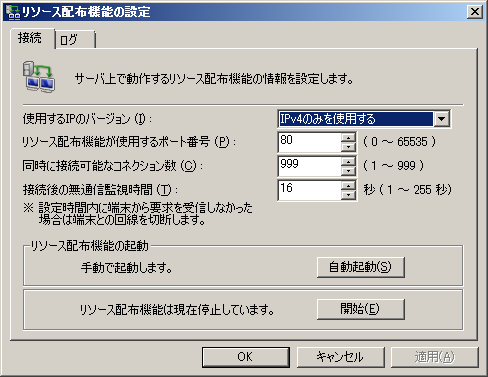Open the IP version dropdown arrow
This screenshot has height=377, width=488.
(442, 119)
